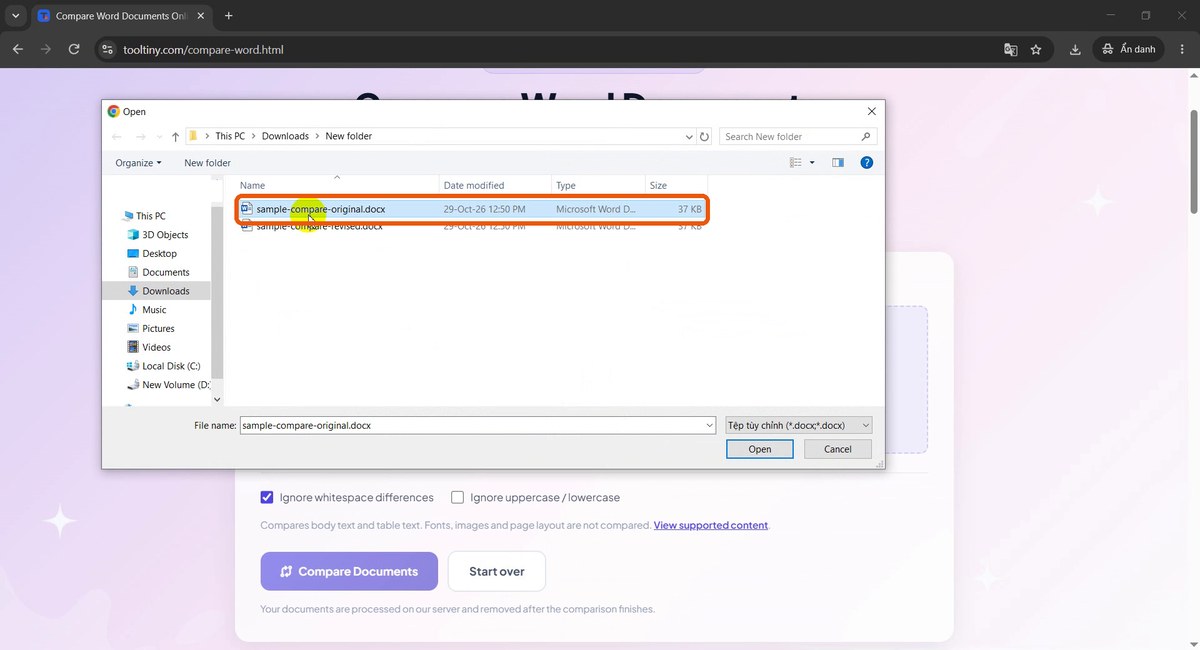Open View supported content link
Viewport: 1200px width, 650px height.
[711, 525]
